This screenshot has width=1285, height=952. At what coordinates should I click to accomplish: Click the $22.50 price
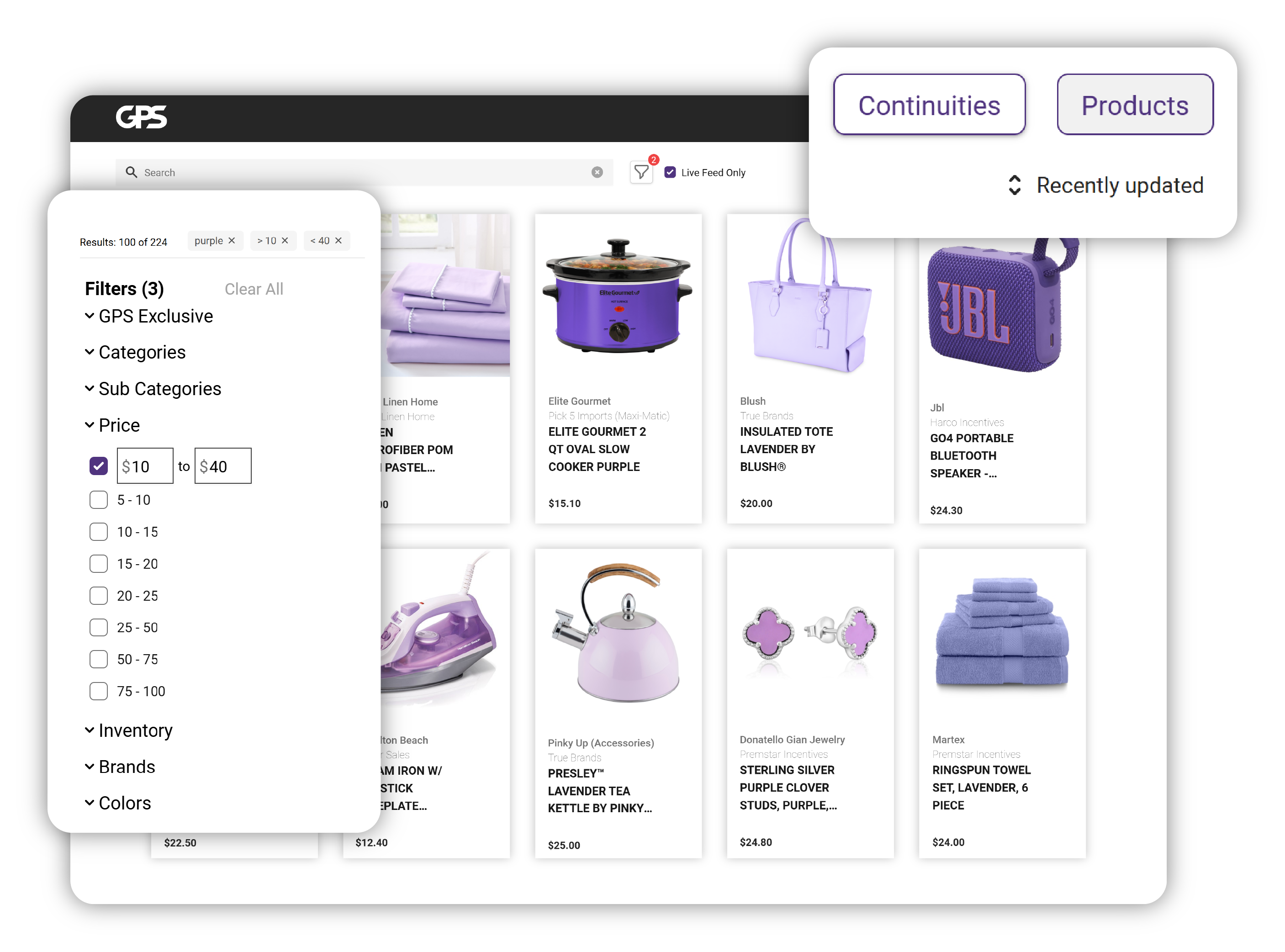[x=180, y=843]
